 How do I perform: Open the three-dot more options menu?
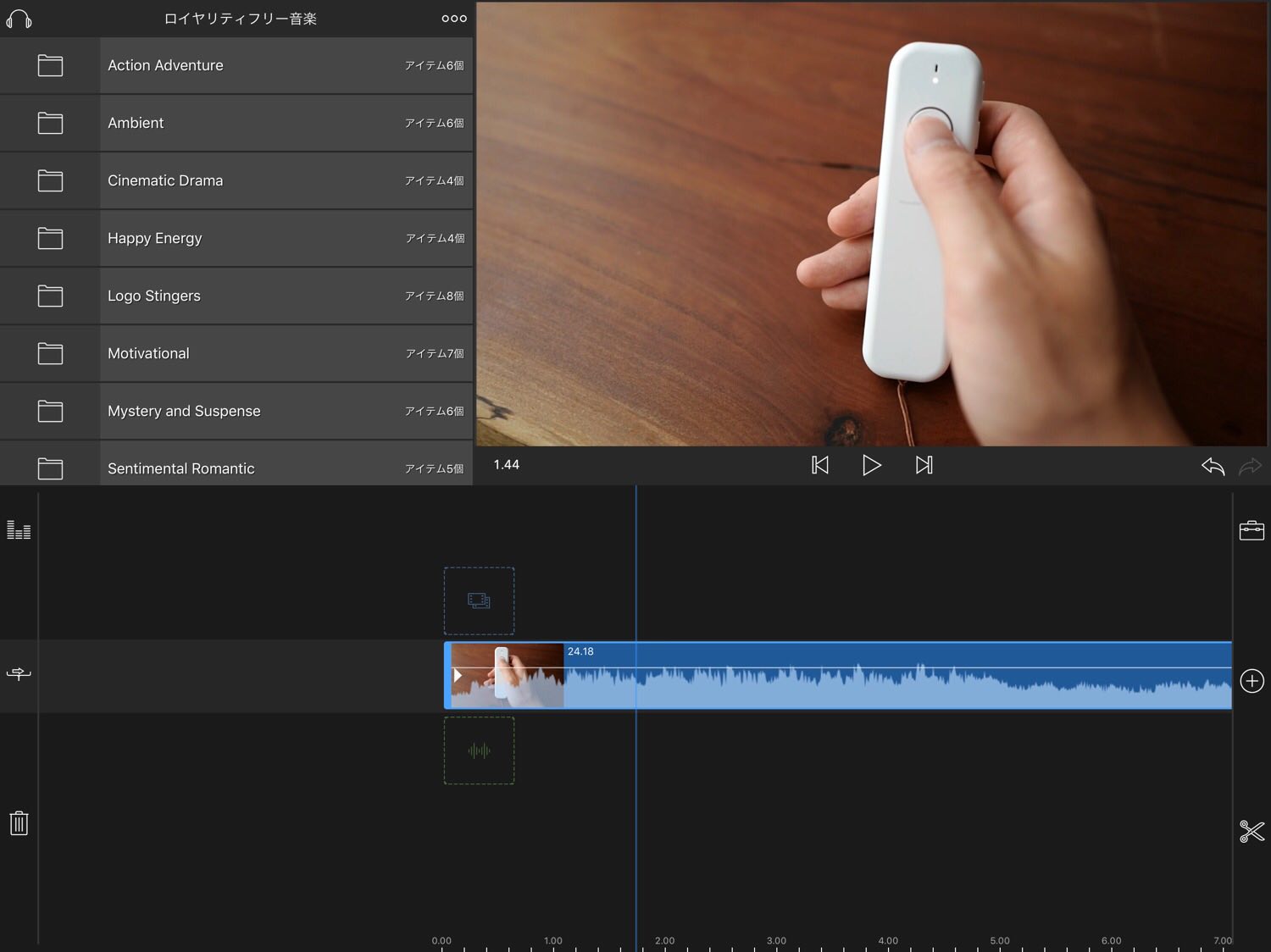click(x=453, y=19)
